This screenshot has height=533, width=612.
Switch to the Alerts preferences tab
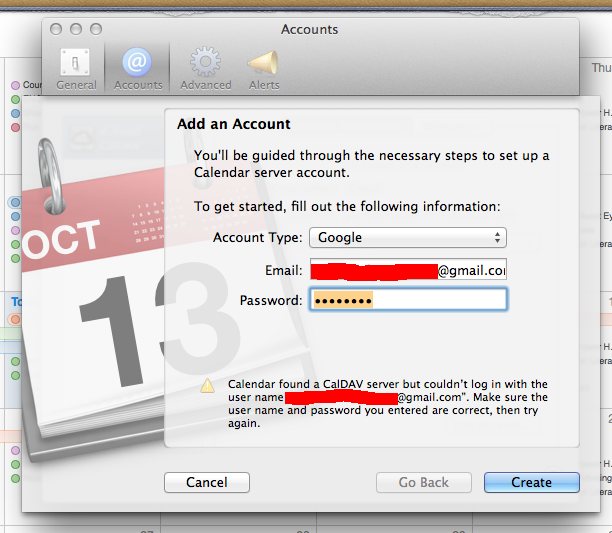264,69
